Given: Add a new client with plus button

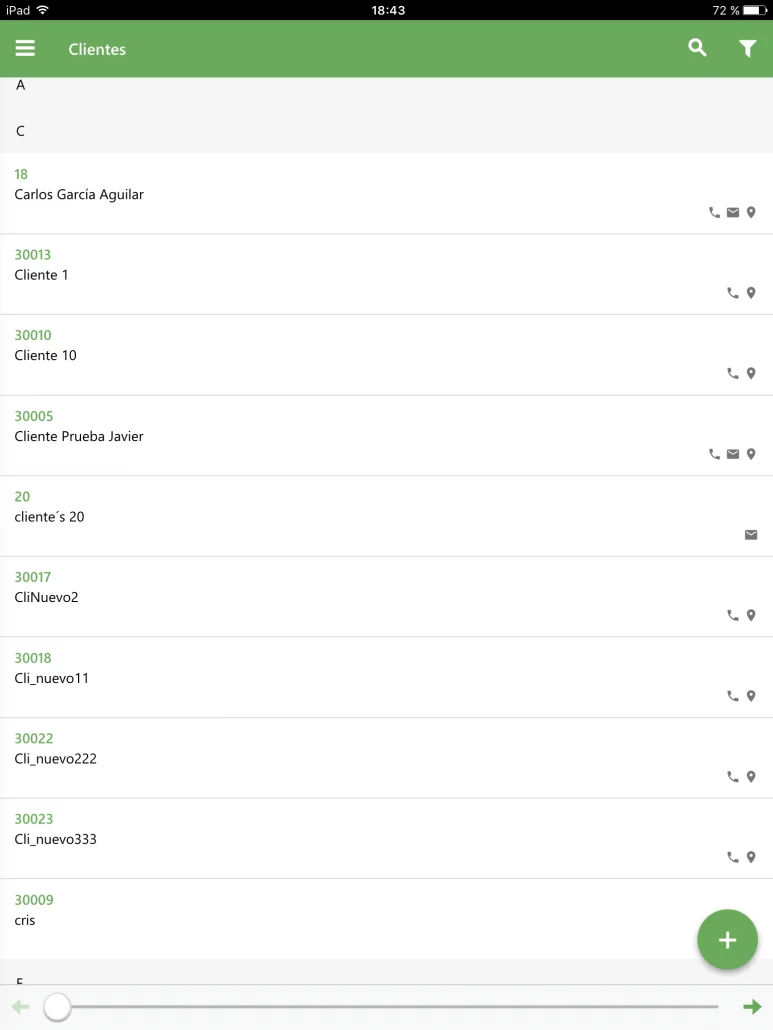Looking at the screenshot, I should pyautogui.click(x=727, y=939).
